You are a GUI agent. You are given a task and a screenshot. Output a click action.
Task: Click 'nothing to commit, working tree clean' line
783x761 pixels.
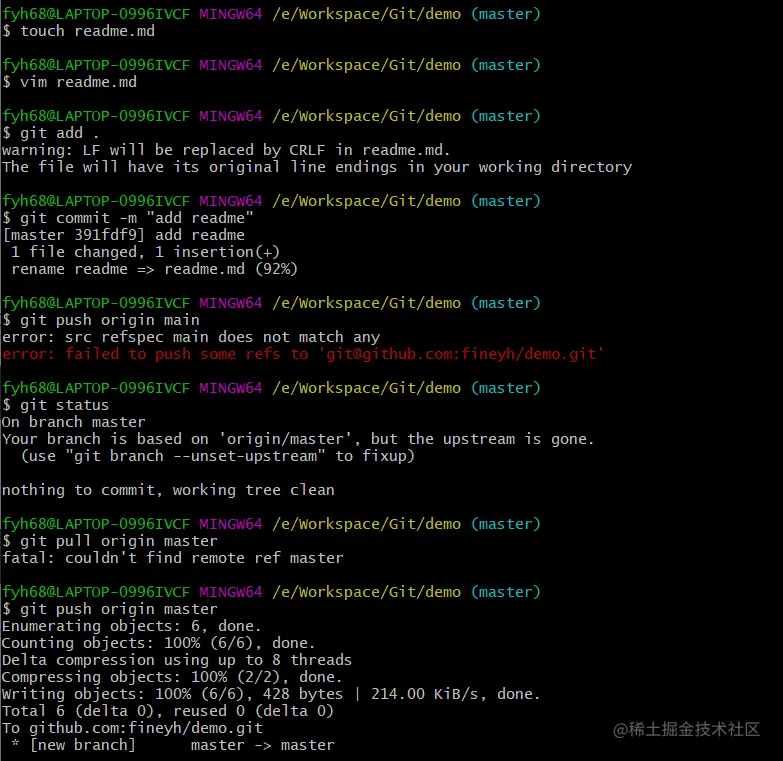[168, 490]
